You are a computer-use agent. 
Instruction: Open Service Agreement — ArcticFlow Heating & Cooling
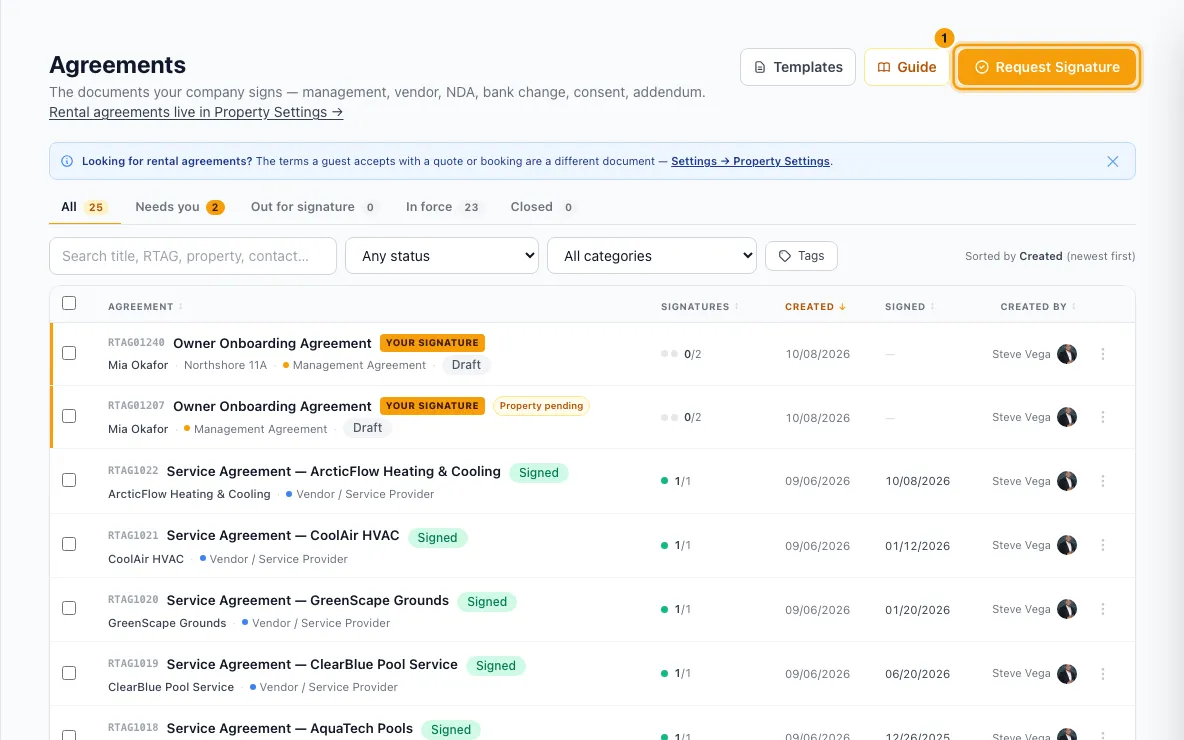pos(334,471)
